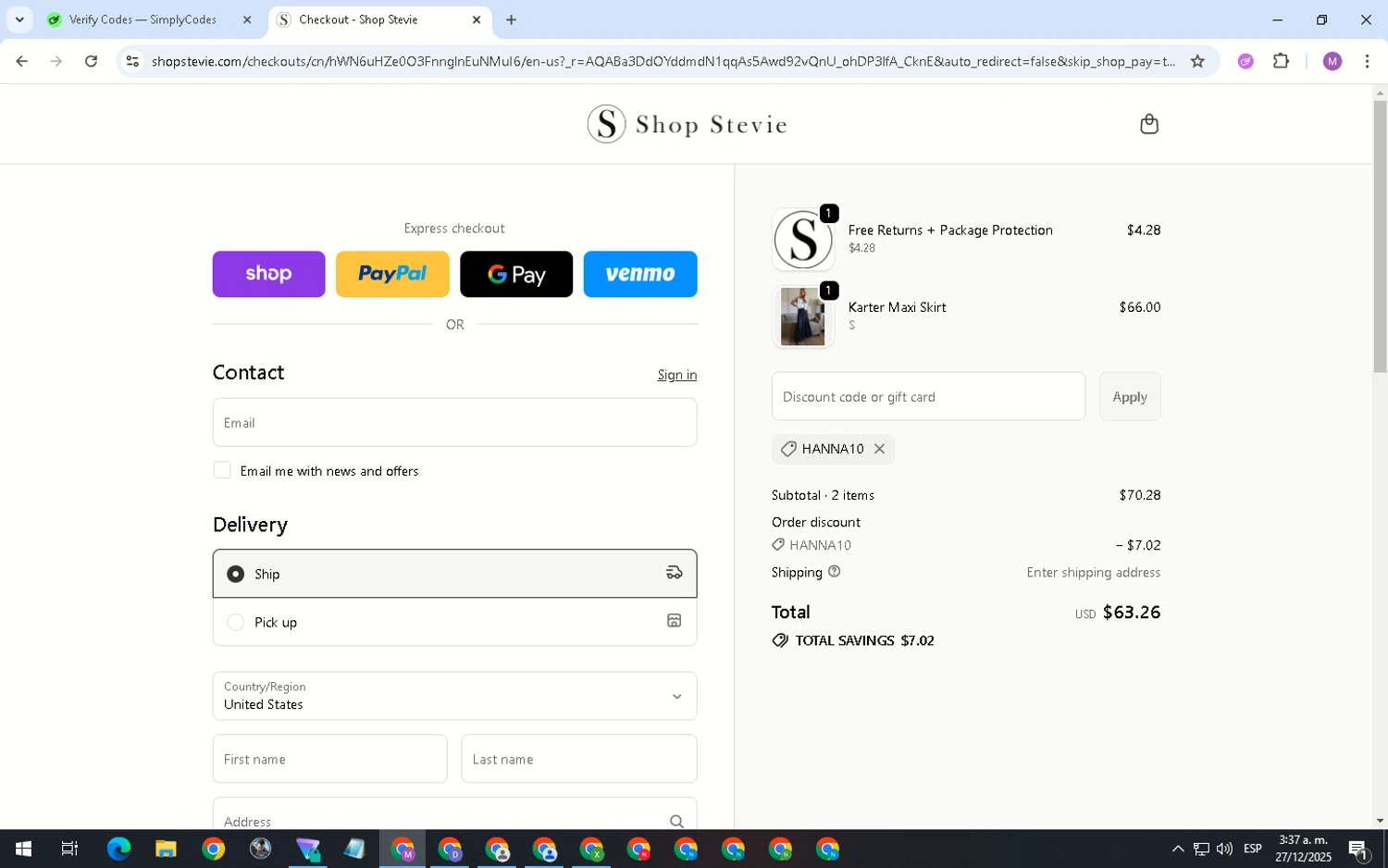Click the purple extension icon in the toolbar
The height and width of the screenshot is (868, 1388).
click(x=1245, y=61)
